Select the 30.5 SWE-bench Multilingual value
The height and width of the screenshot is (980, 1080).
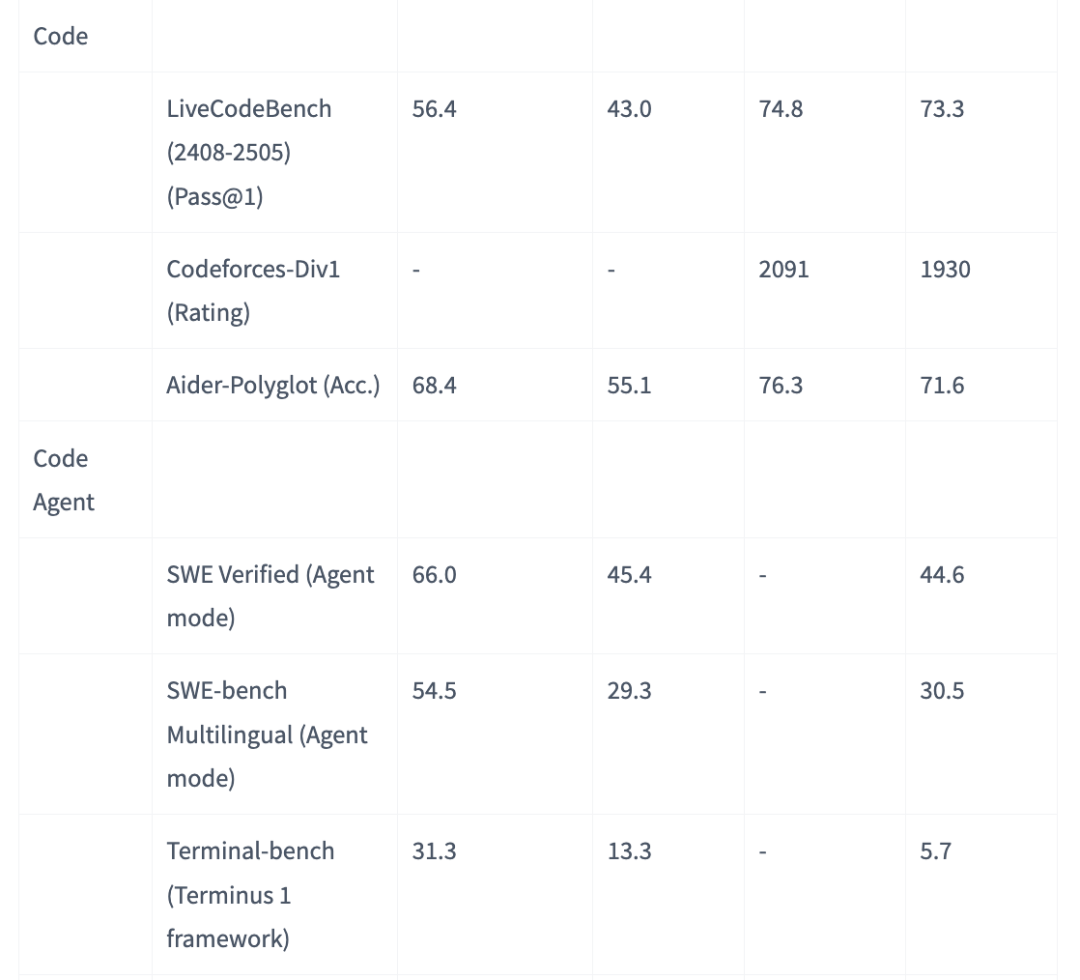pos(942,690)
